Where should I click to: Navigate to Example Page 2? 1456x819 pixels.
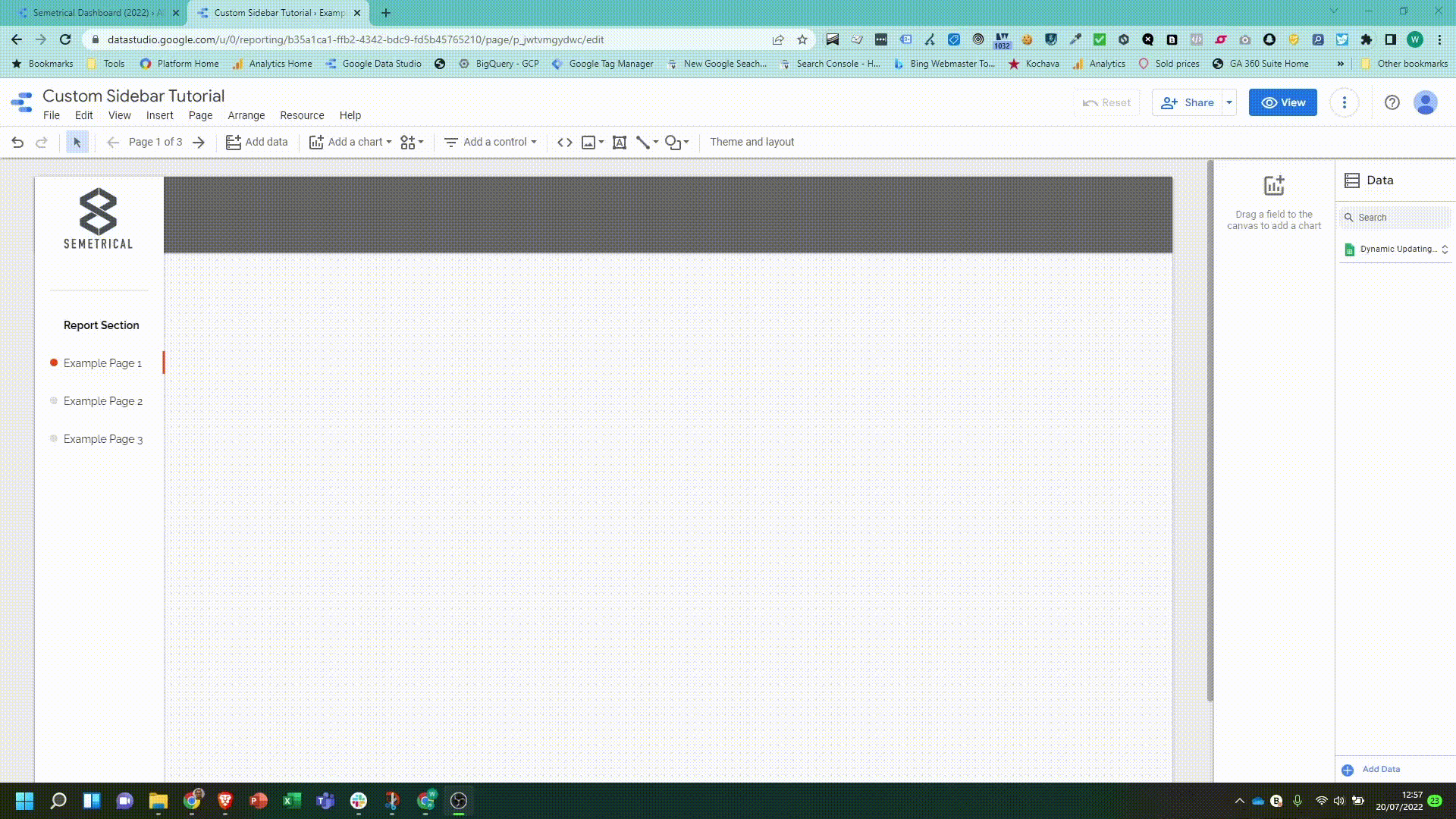(x=103, y=401)
